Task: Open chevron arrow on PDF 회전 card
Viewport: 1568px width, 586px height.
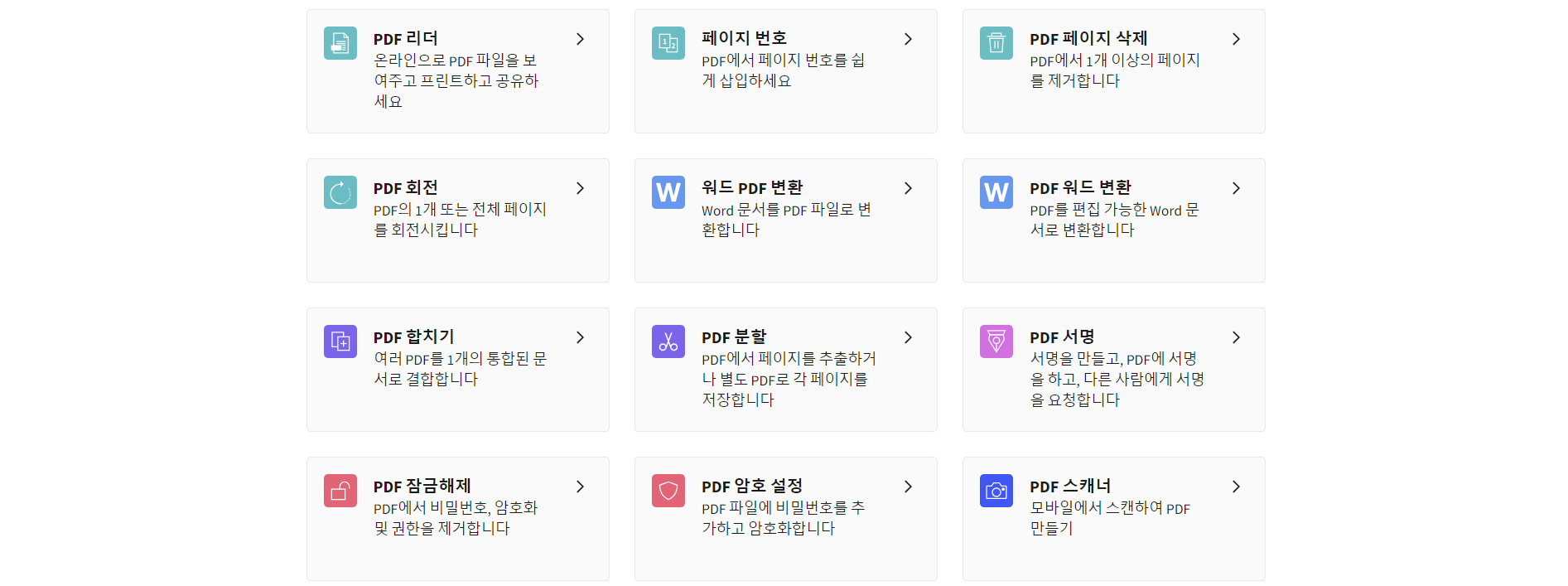Action: point(580,188)
